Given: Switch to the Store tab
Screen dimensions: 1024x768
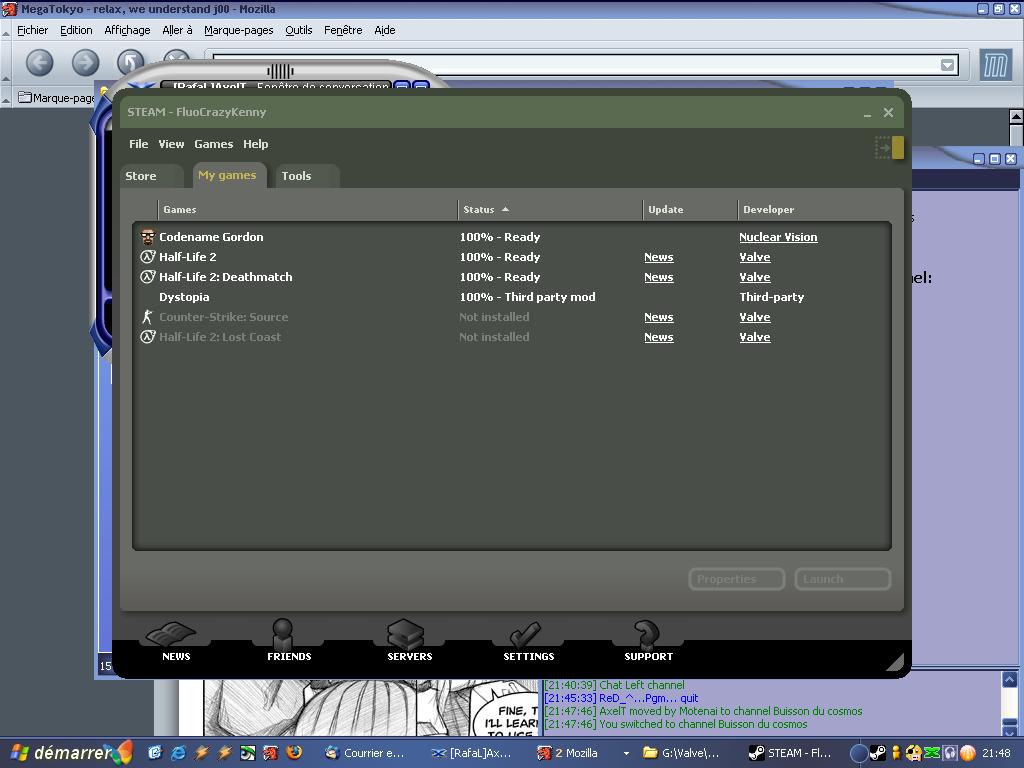Looking at the screenshot, I should 141,176.
